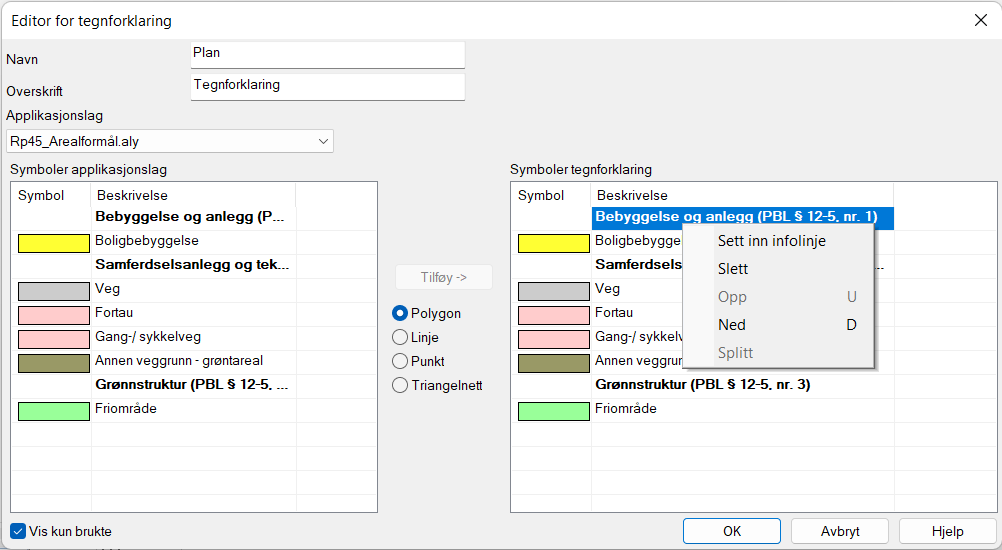Select the Punkt radio button
This screenshot has height=550, width=1002.
401,362
